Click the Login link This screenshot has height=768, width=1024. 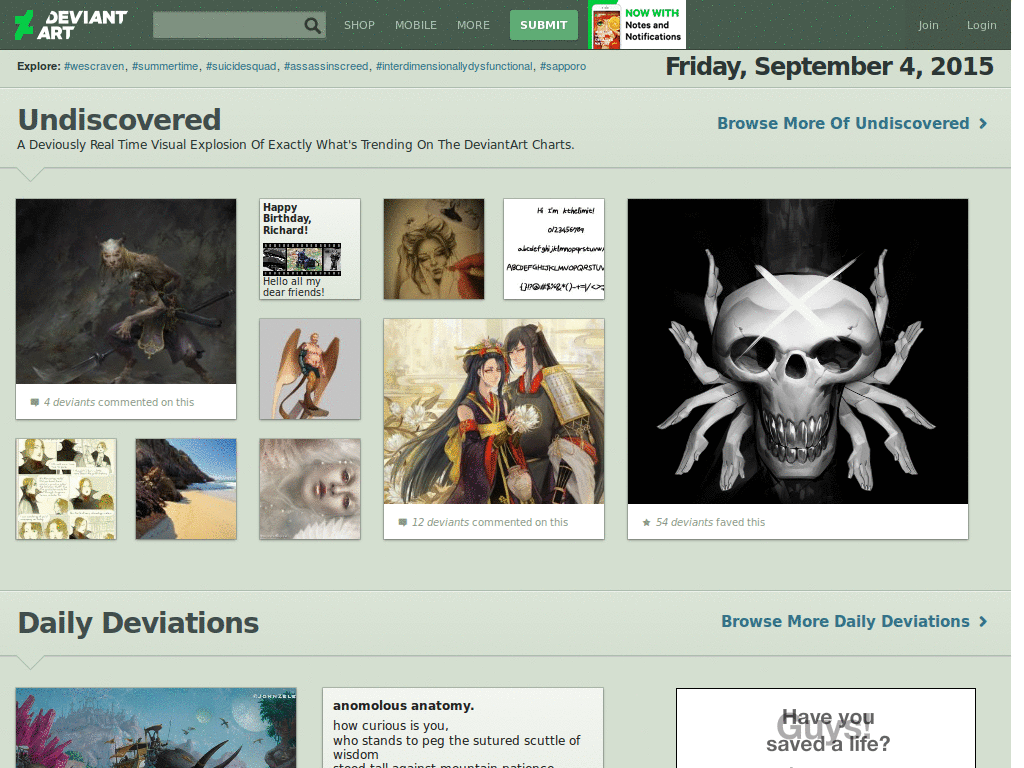click(982, 25)
